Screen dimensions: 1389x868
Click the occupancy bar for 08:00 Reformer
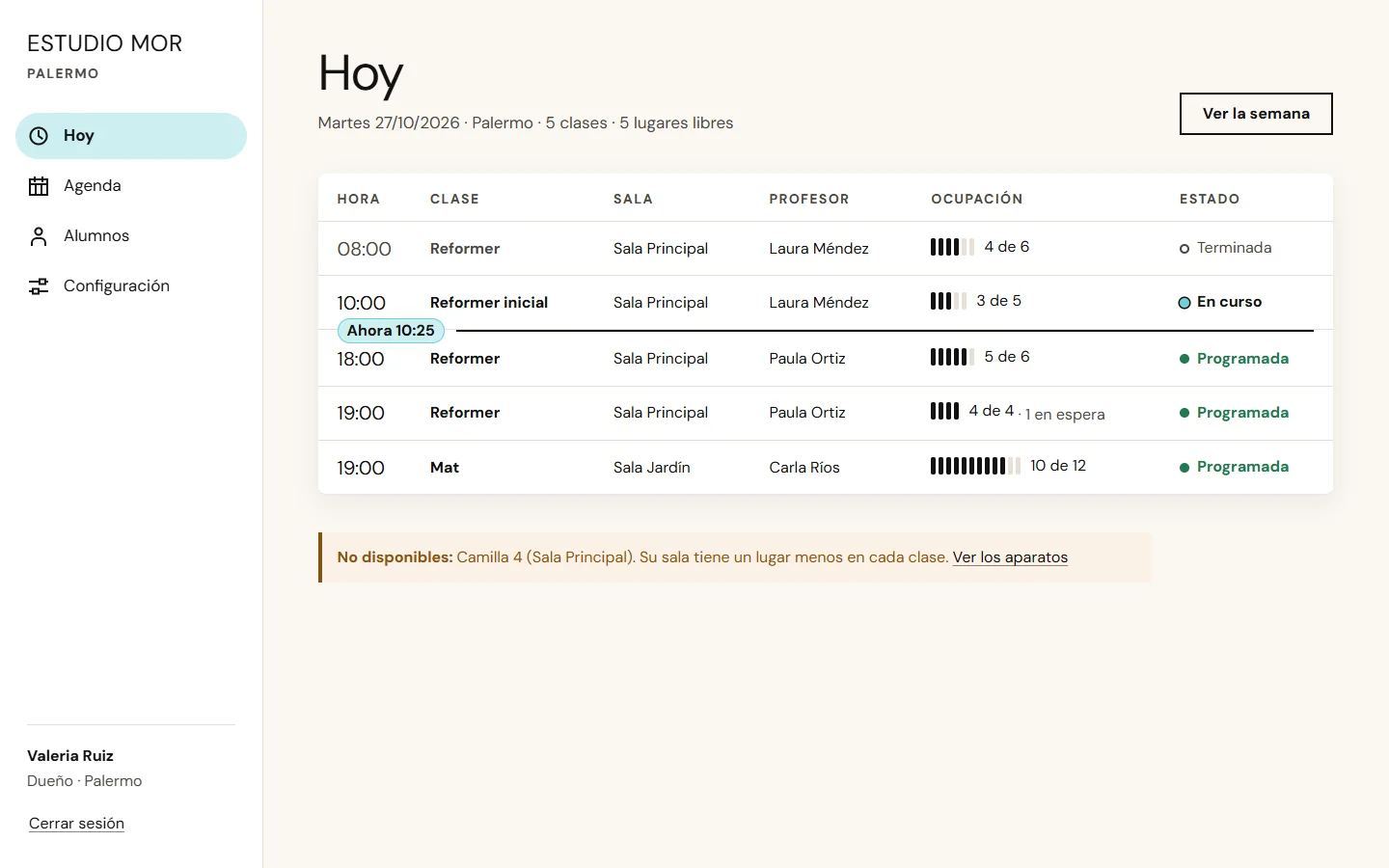click(952, 247)
